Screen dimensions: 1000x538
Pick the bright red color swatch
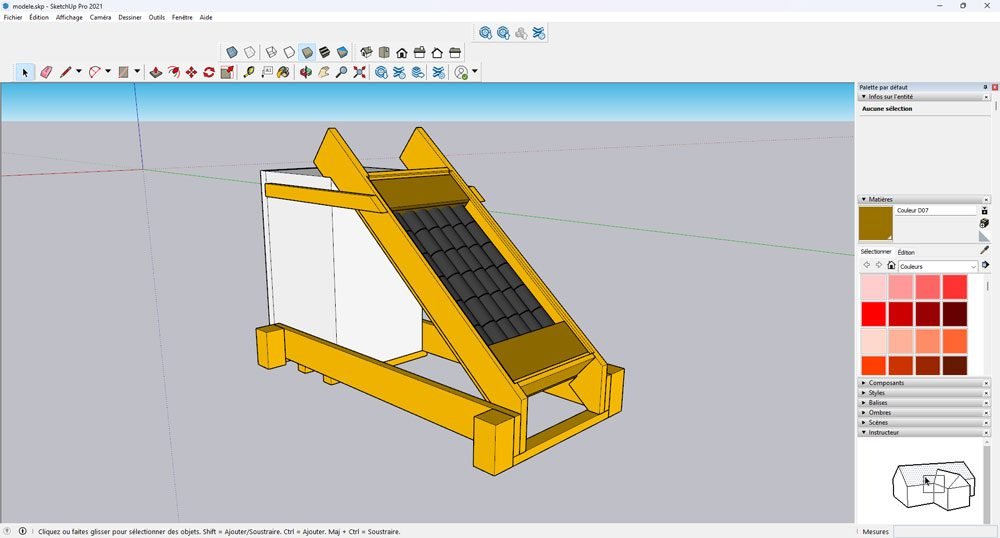coord(873,314)
